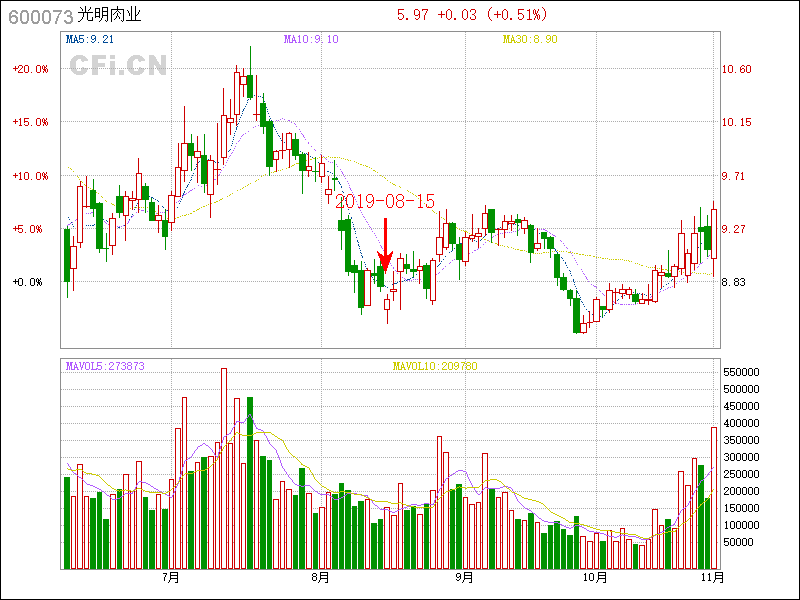The image size is (800, 600).
Task: Select the stock name 光明肉业
Action: [109, 15]
